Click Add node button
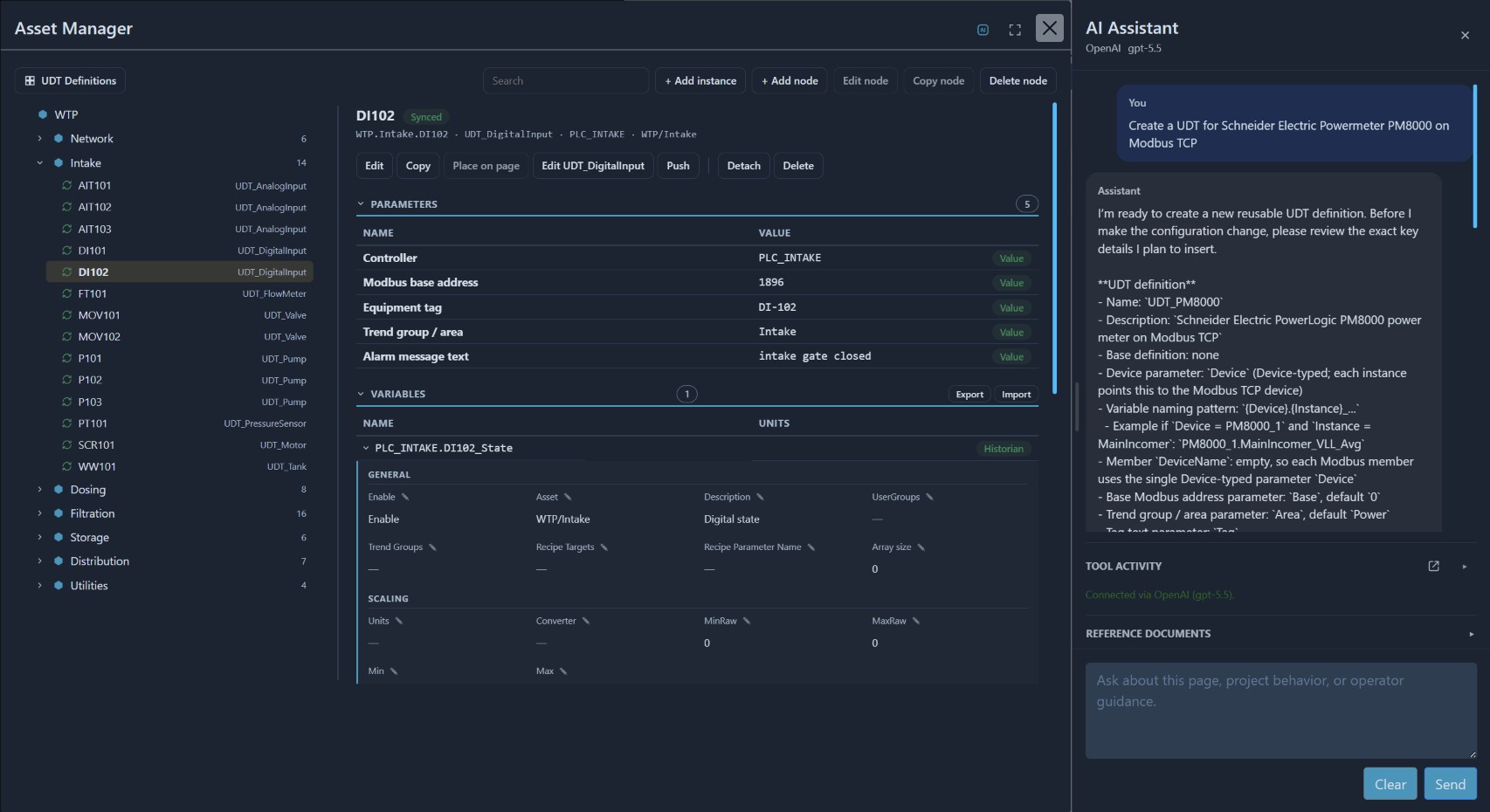 tap(790, 80)
